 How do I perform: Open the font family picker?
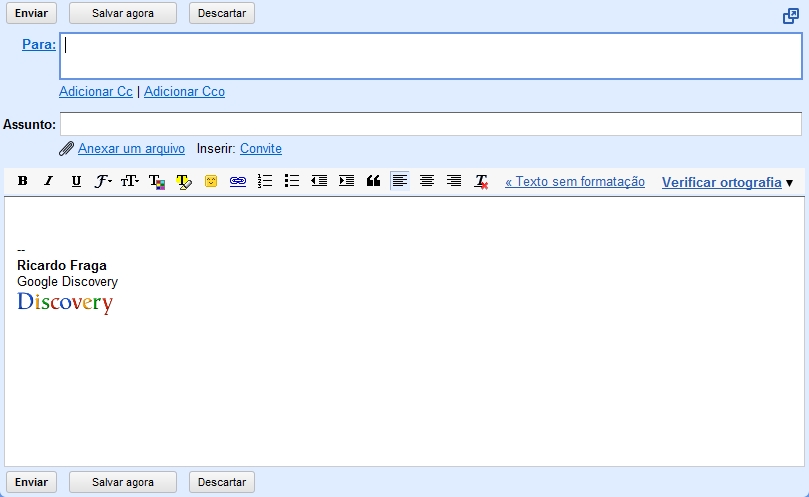[x=103, y=182]
